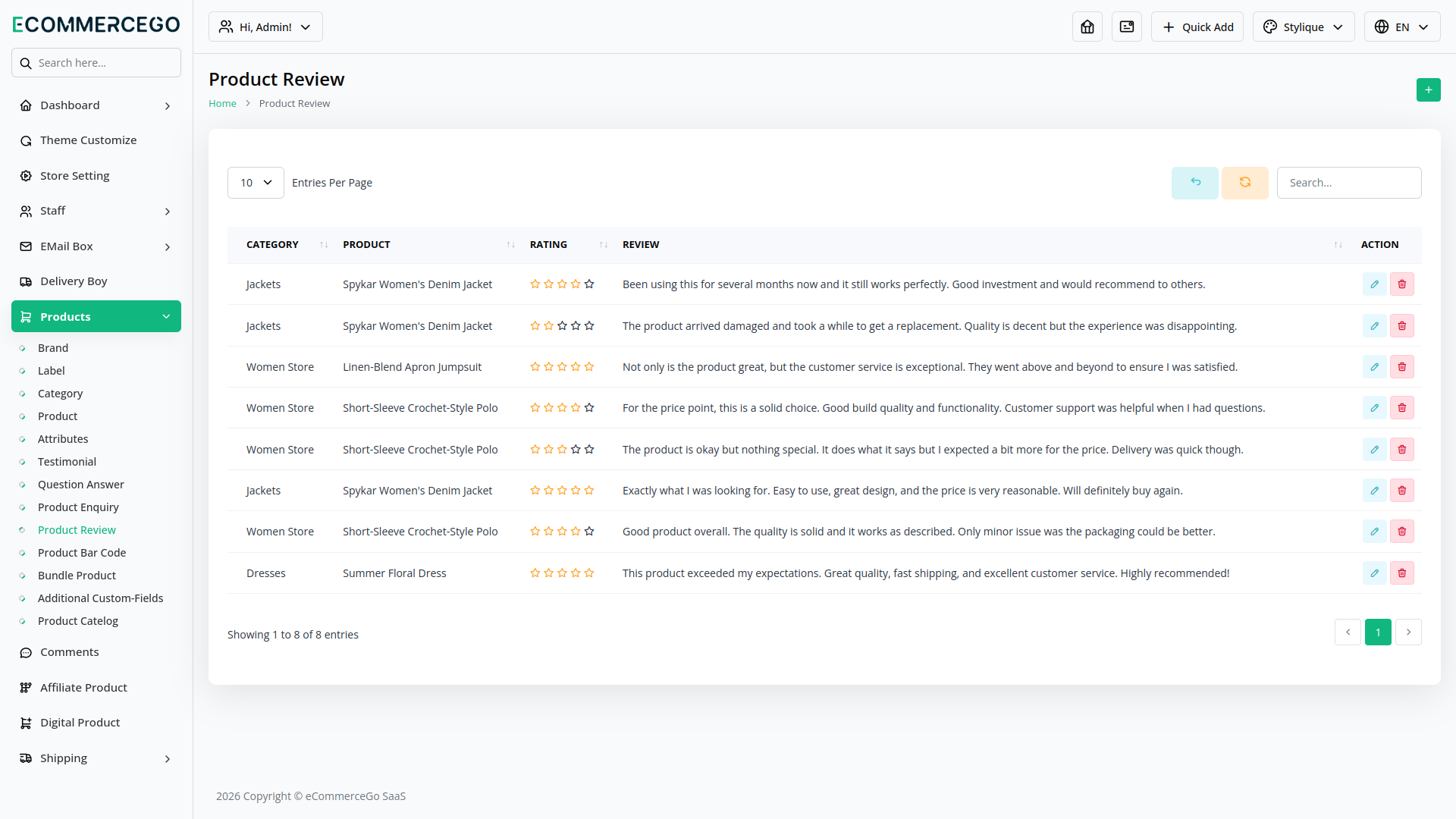The width and height of the screenshot is (1456, 819).
Task: Delete the Linen-Blend Apron Jumpsuit review
Action: pyautogui.click(x=1402, y=367)
